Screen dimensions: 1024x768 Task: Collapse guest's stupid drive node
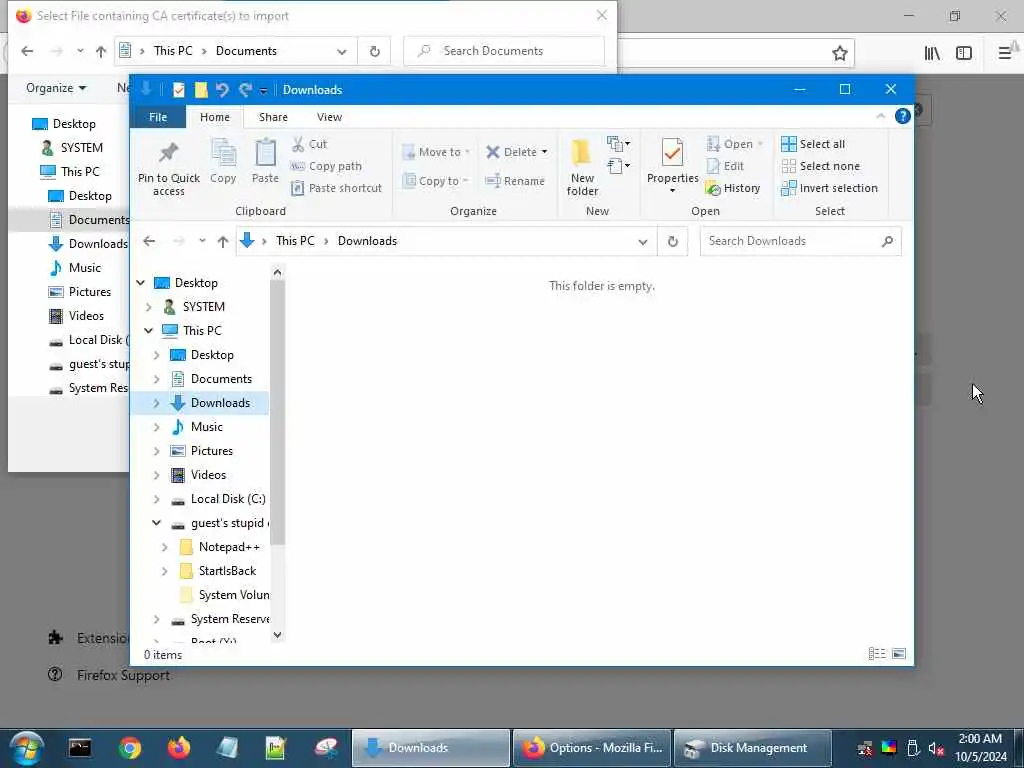(x=156, y=523)
